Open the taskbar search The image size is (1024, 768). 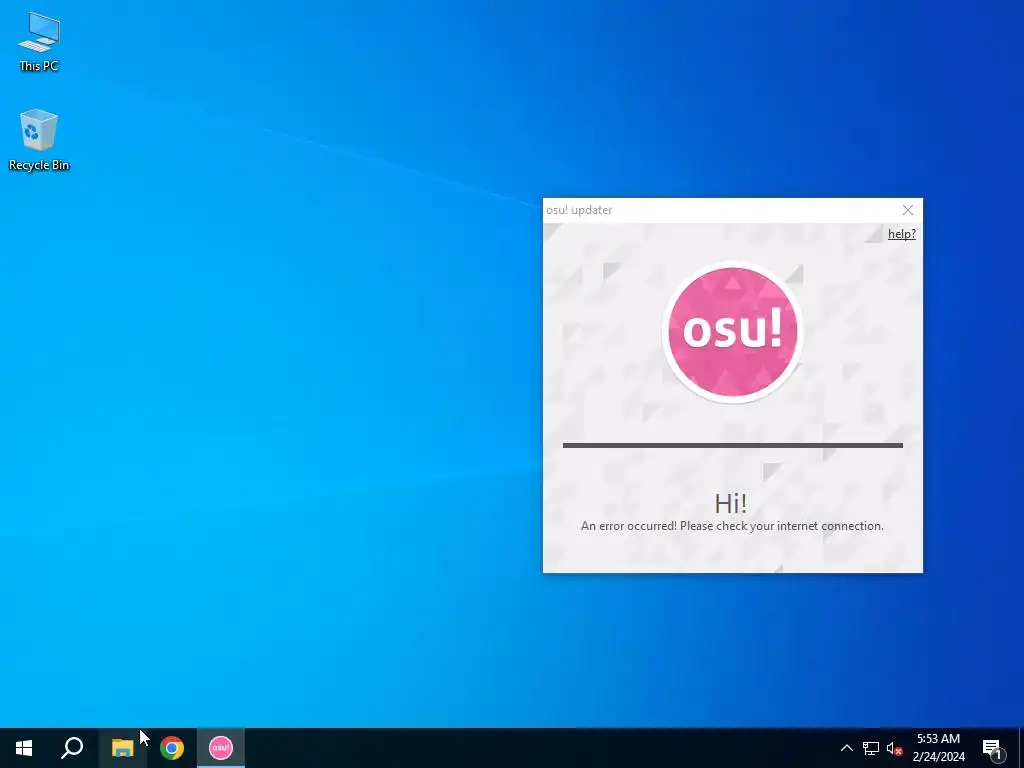(x=72, y=748)
